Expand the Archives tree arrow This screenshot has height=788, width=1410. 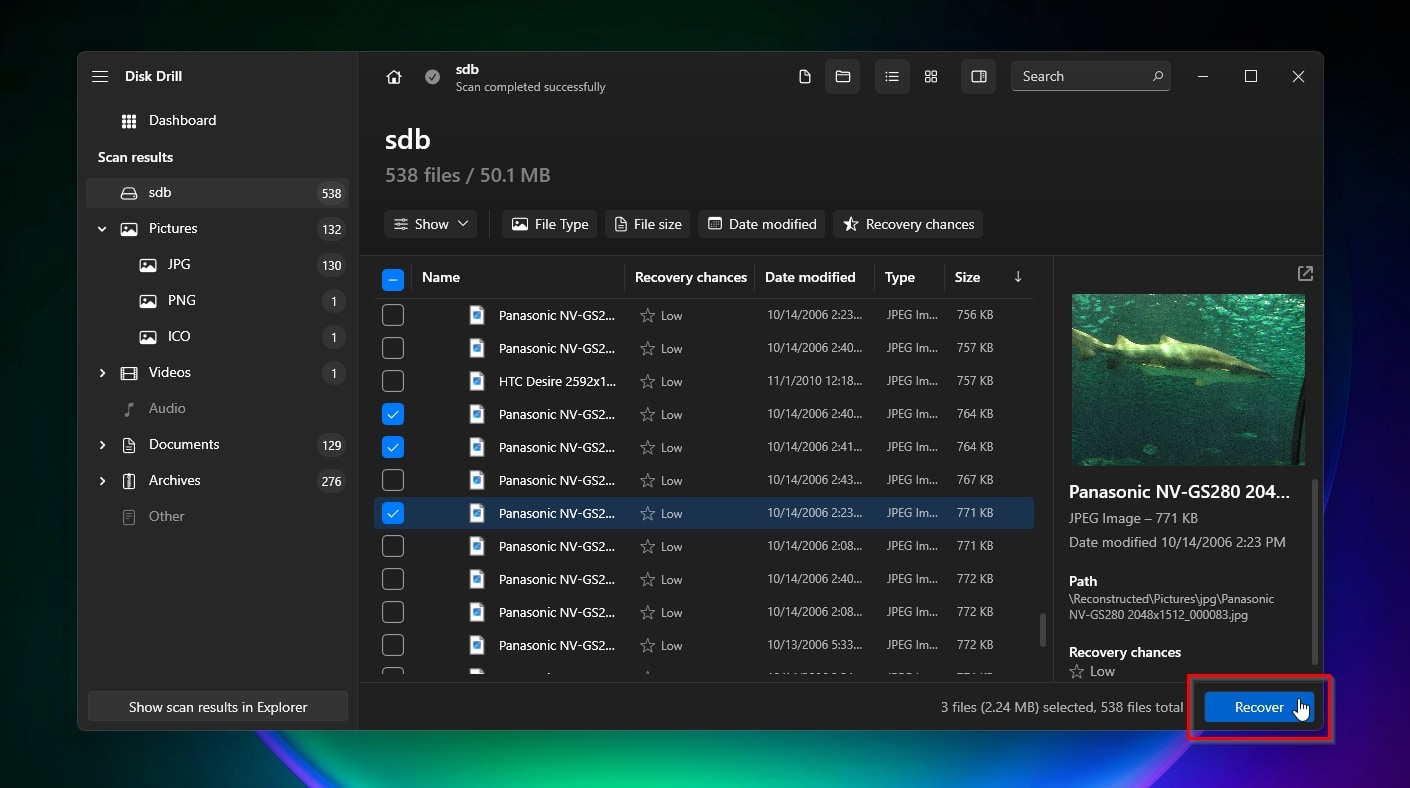pos(102,481)
